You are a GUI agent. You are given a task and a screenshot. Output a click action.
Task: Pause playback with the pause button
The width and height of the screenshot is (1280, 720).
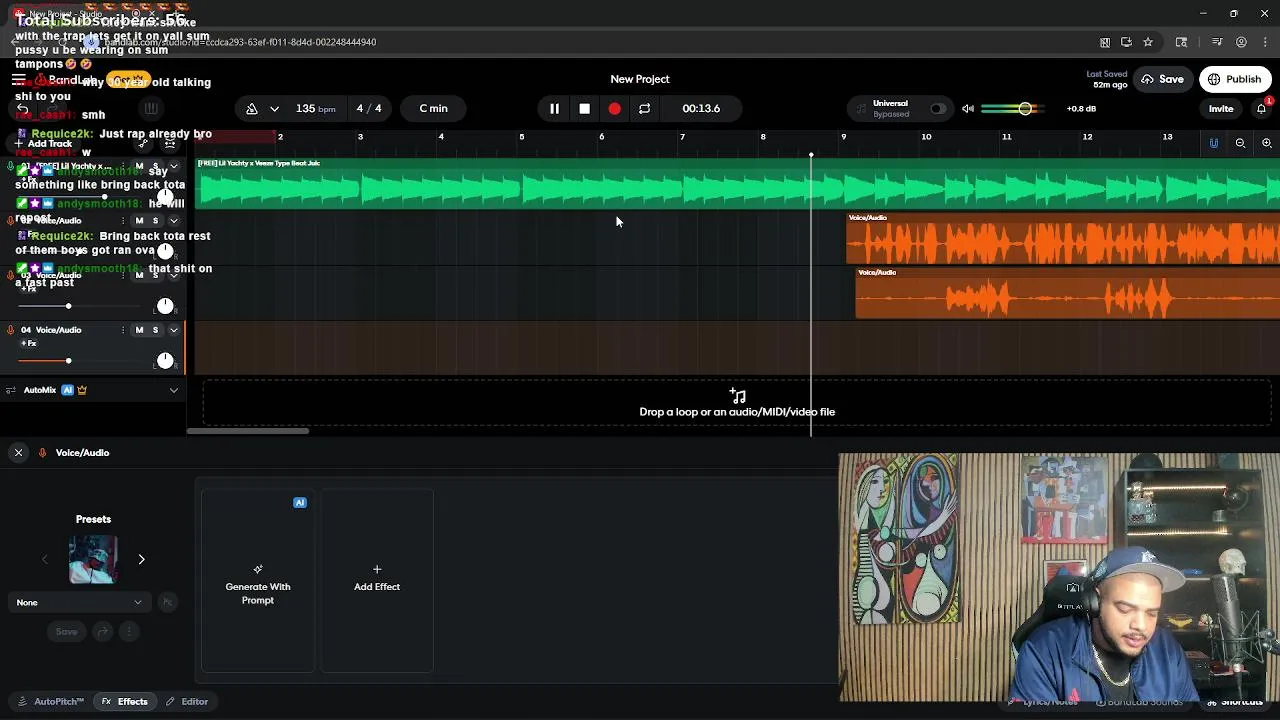pos(554,108)
